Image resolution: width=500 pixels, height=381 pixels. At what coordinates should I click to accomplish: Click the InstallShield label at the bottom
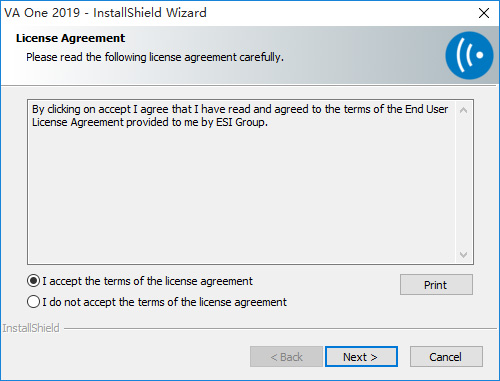pyautogui.click(x=31, y=328)
